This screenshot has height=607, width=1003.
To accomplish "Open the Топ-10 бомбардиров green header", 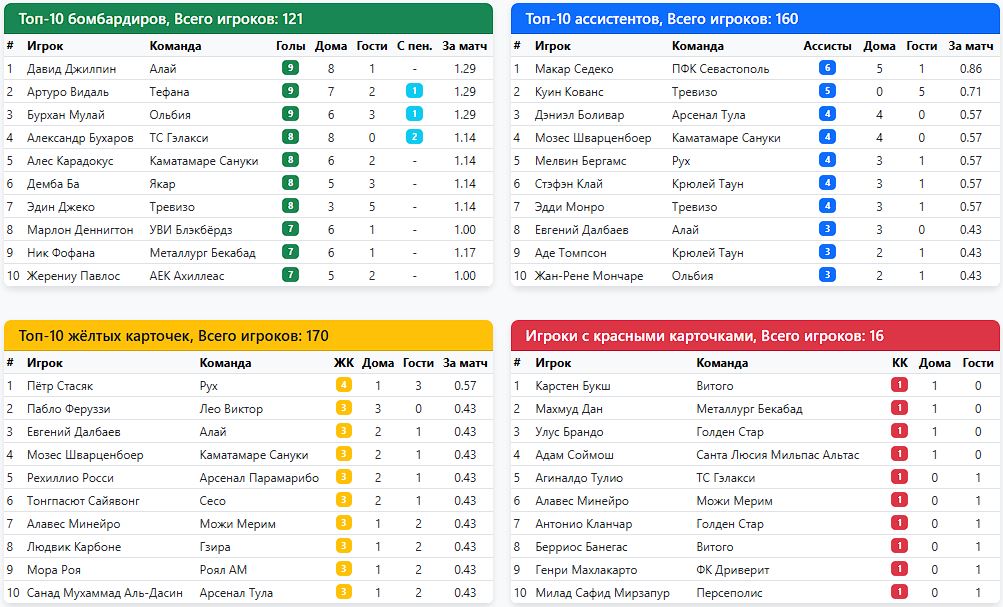I will pyautogui.click(x=248, y=19).
